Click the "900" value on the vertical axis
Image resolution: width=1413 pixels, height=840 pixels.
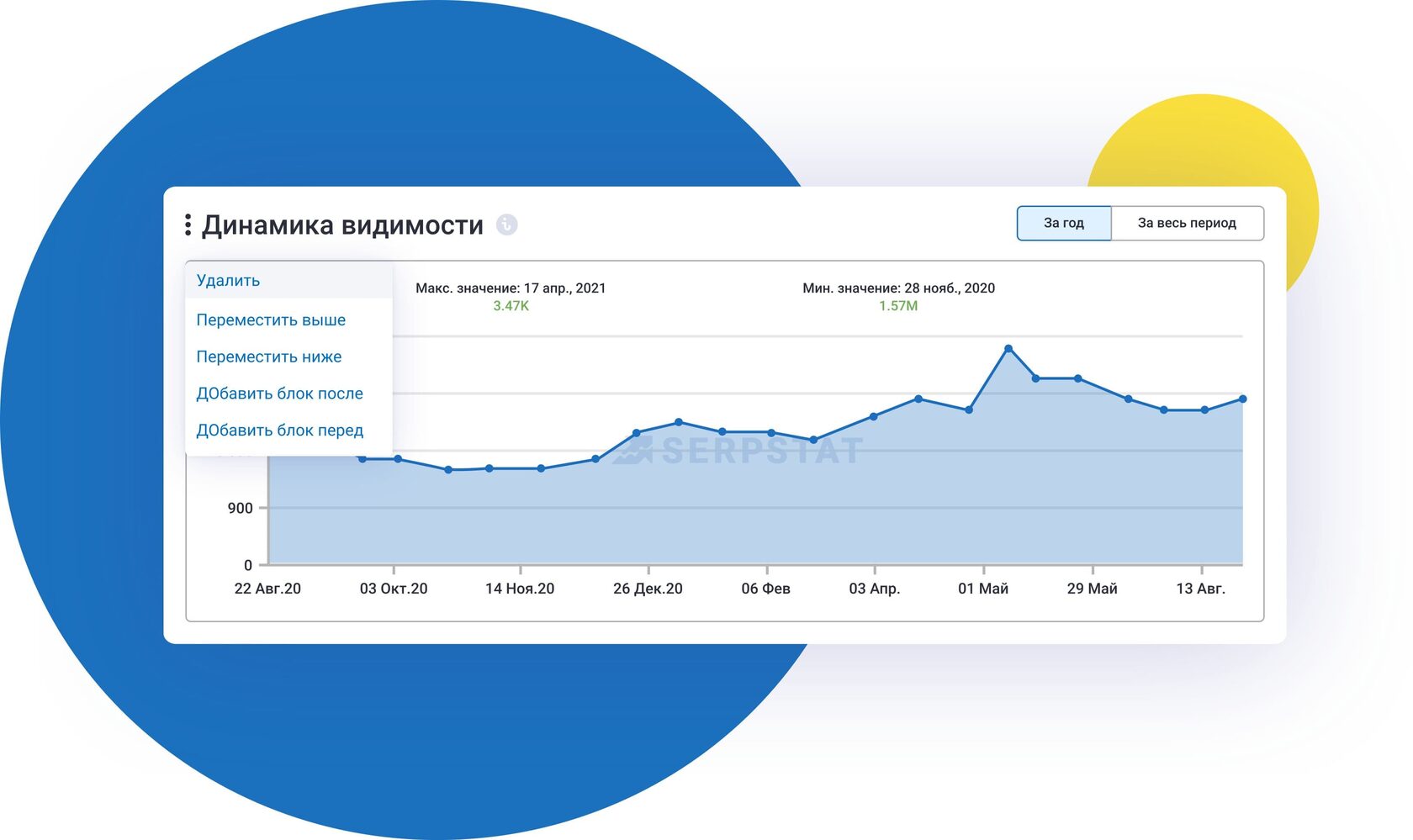[239, 507]
